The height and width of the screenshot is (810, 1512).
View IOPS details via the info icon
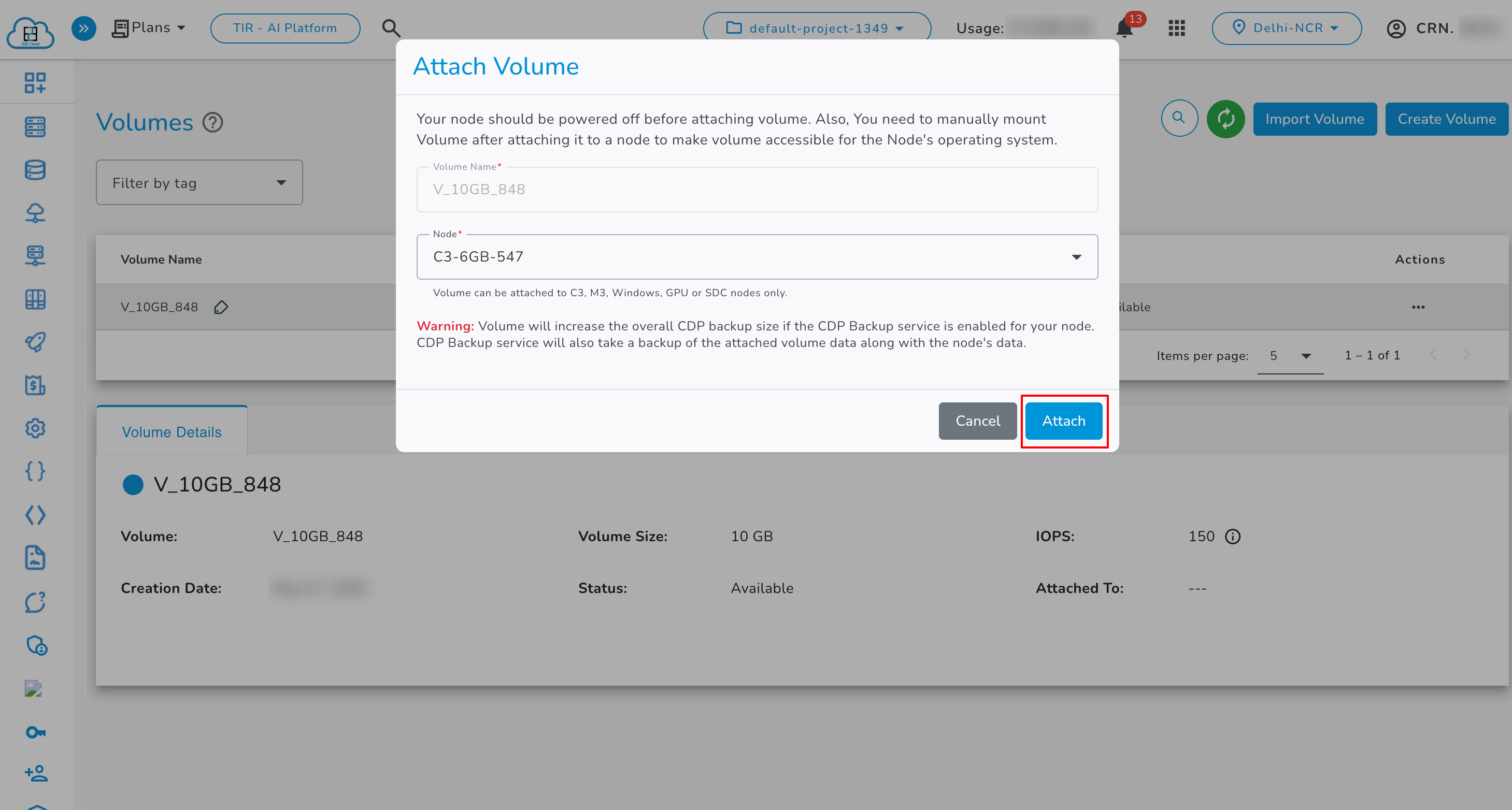tap(1233, 536)
